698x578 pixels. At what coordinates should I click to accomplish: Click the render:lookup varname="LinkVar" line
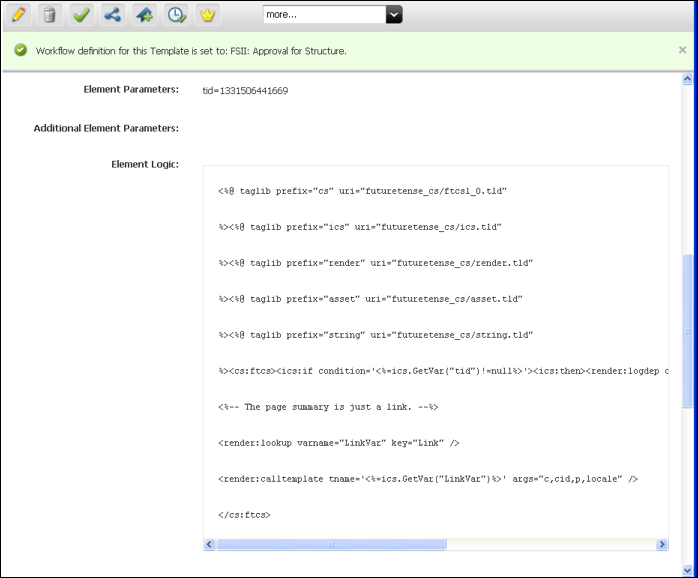[339, 443]
